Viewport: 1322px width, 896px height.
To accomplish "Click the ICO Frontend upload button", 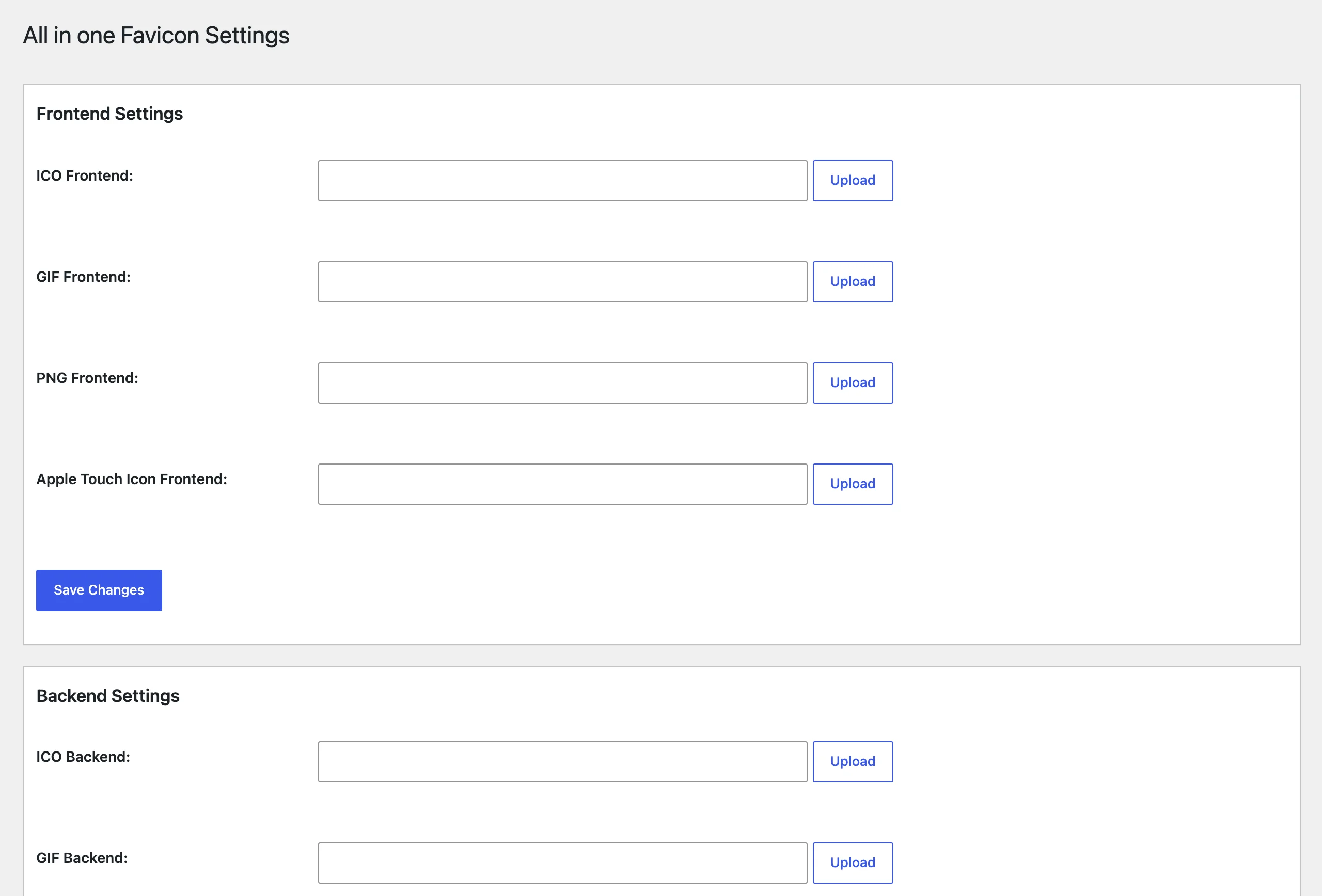I will pos(853,180).
